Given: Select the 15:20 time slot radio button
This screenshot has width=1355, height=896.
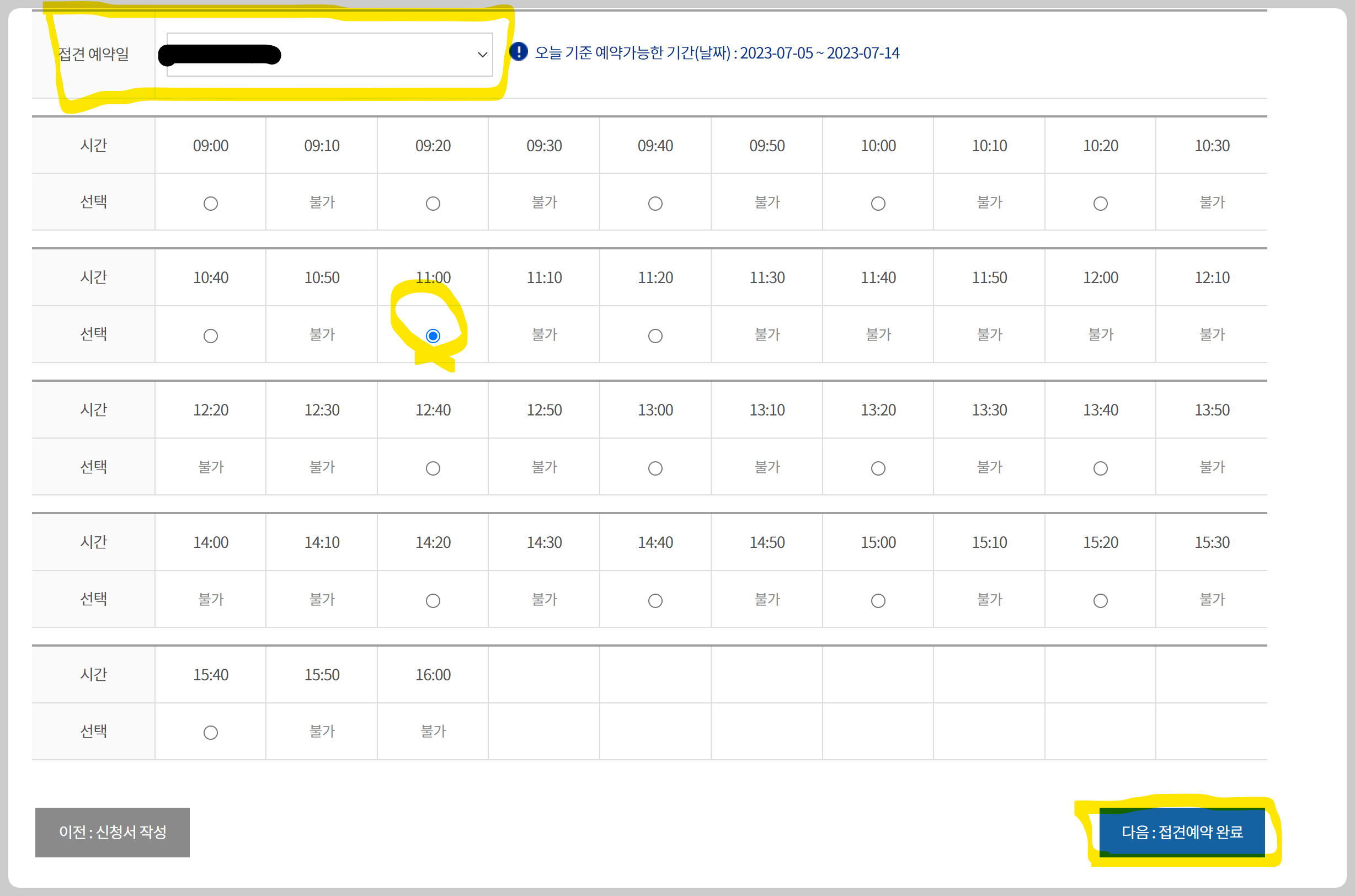Looking at the screenshot, I should coord(1100,601).
